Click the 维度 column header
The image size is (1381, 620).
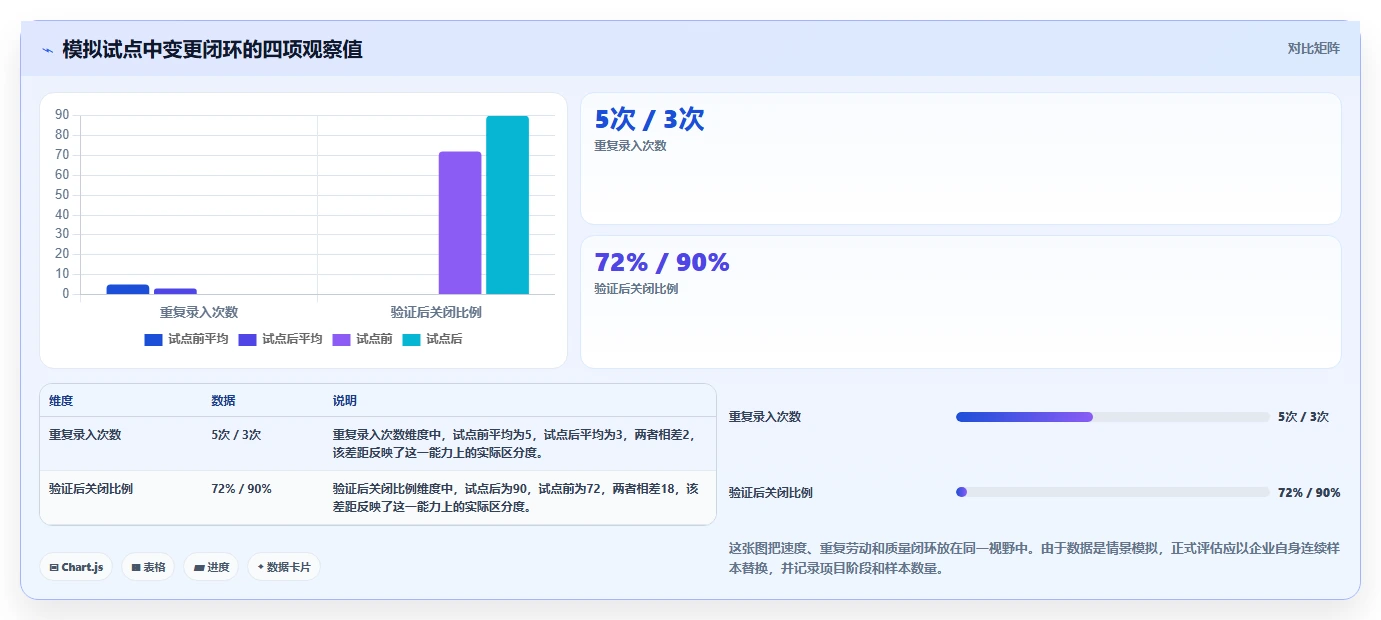(x=61, y=401)
